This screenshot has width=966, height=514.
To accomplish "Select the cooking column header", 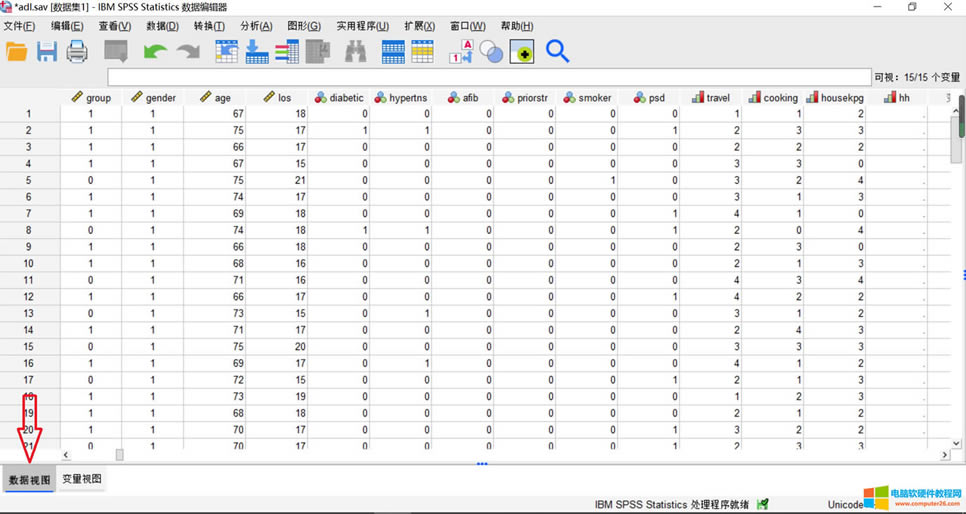I will 773,97.
